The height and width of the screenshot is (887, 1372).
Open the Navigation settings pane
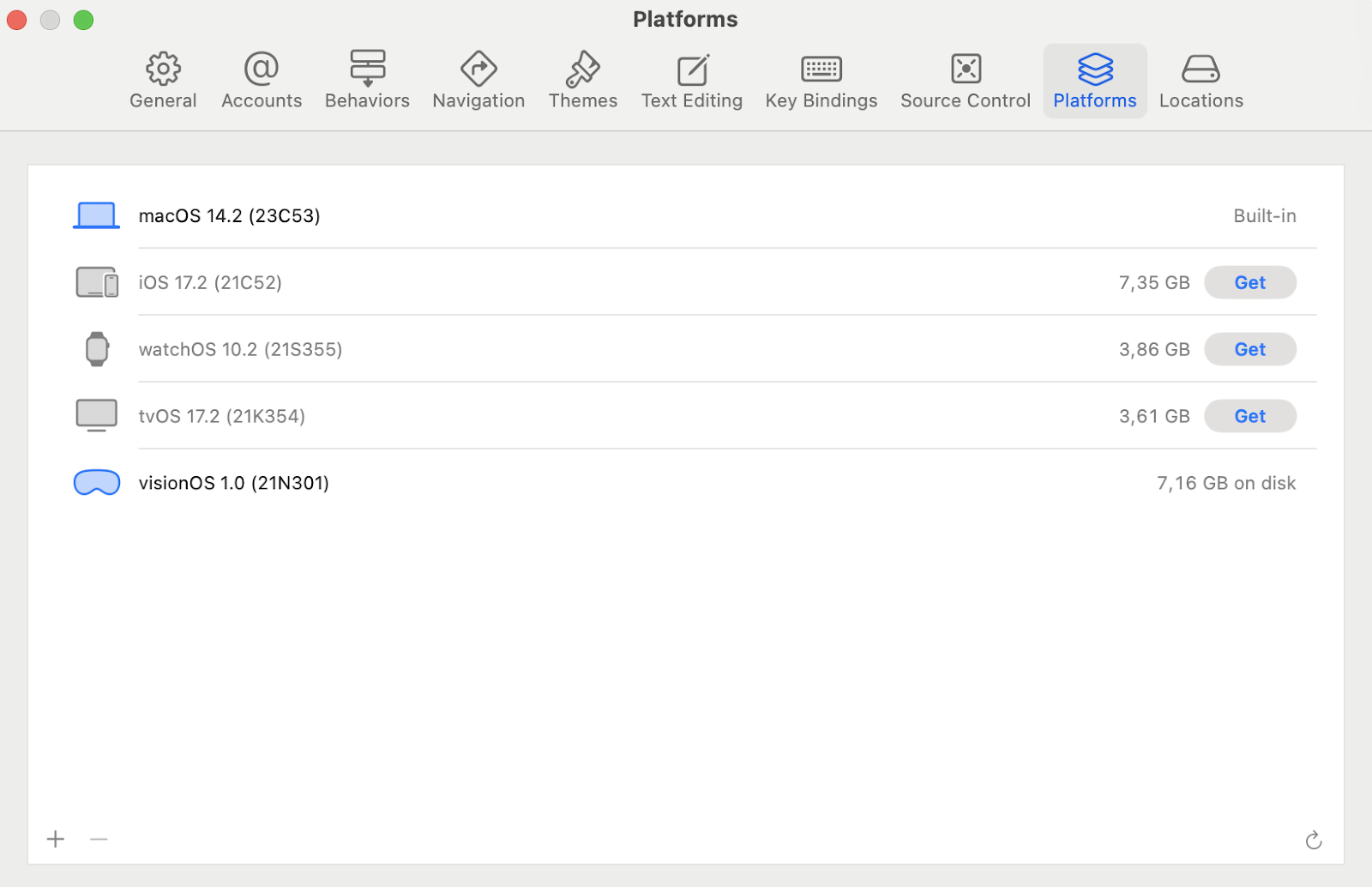click(478, 79)
